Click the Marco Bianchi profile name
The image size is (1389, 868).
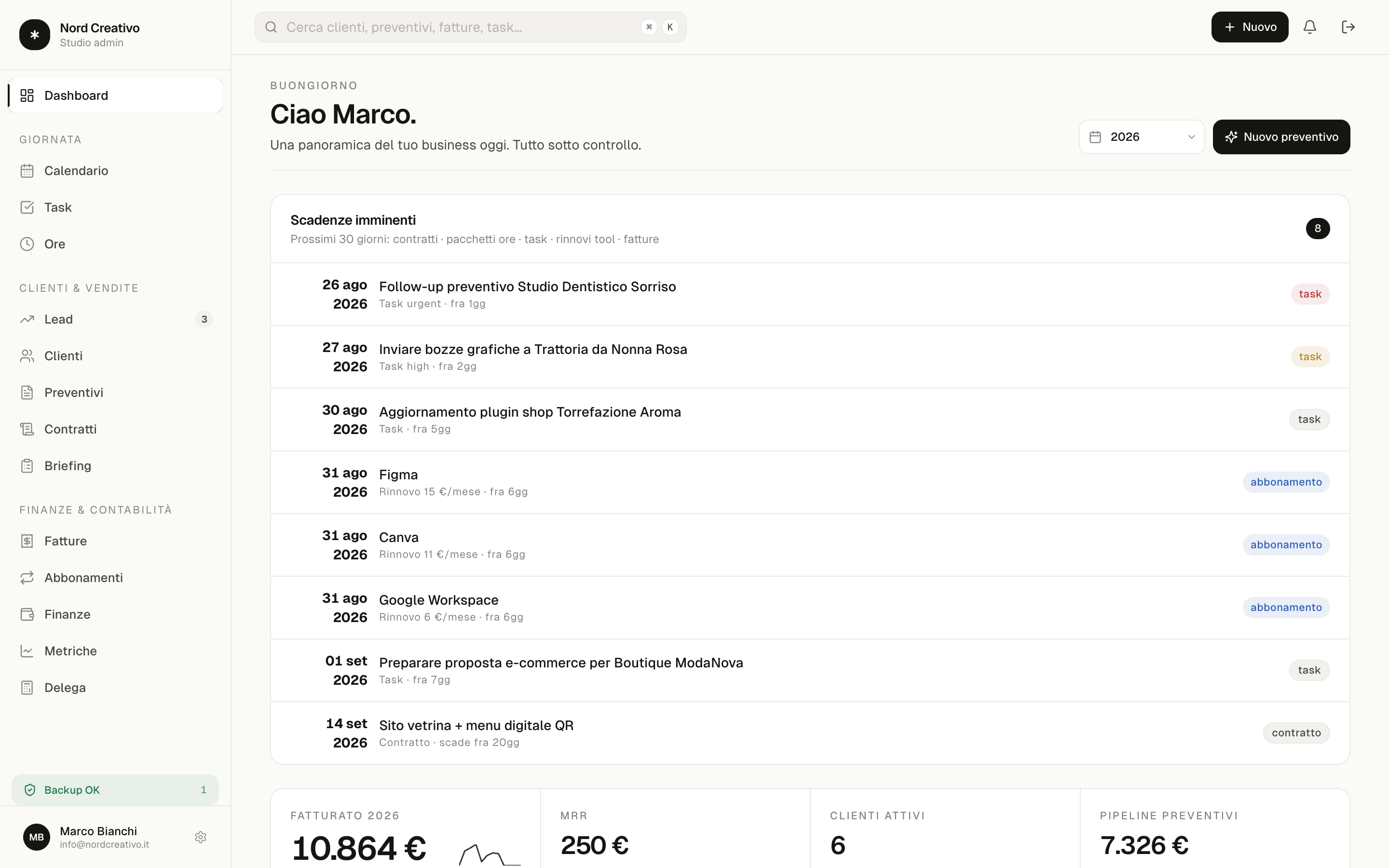pos(98,831)
